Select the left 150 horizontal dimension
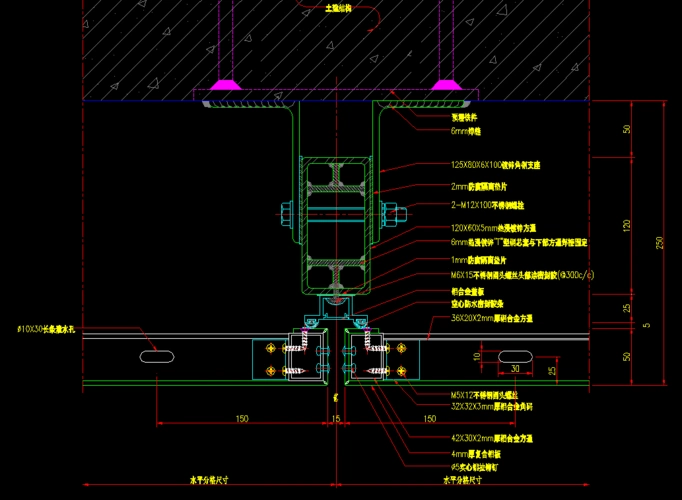This screenshot has width=682, height=500. [x=242, y=419]
